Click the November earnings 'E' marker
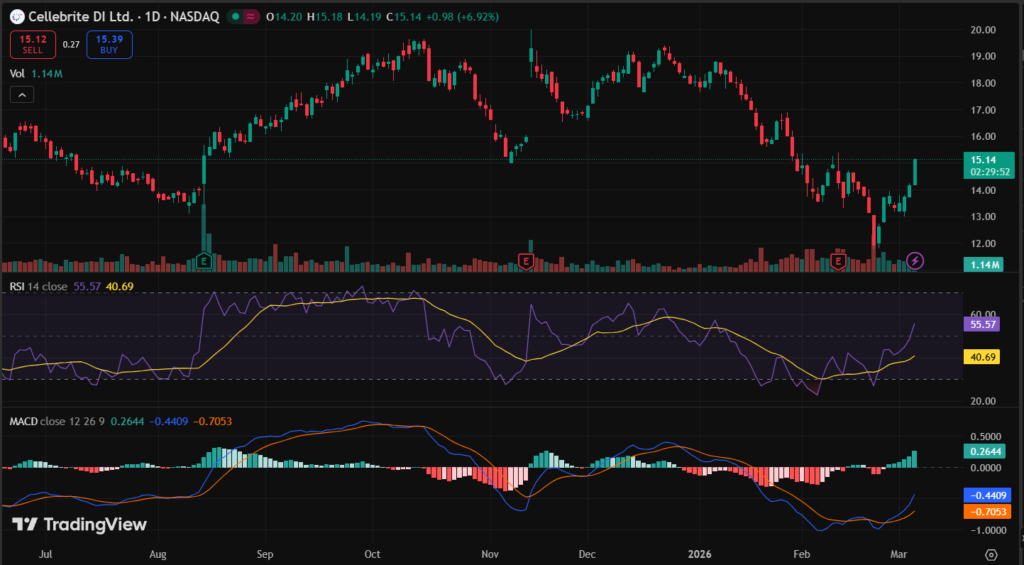This screenshot has height=565, width=1024. (x=525, y=261)
